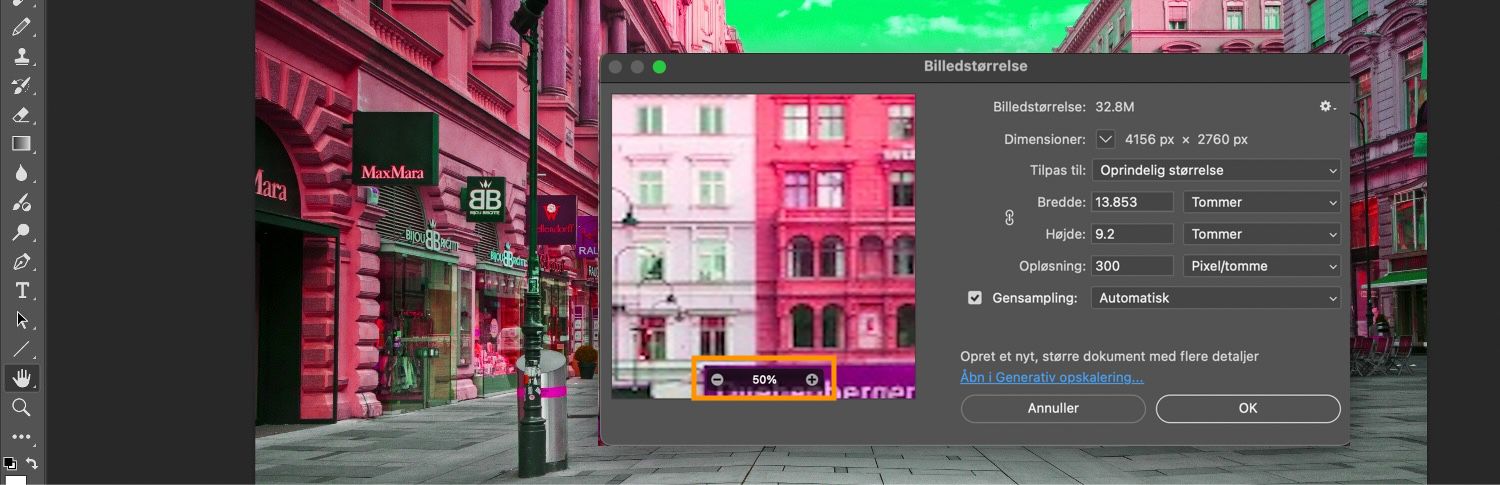
Task: Click the 50% preview zoom value
Action: pyautogui.click(x=764, y=380)
